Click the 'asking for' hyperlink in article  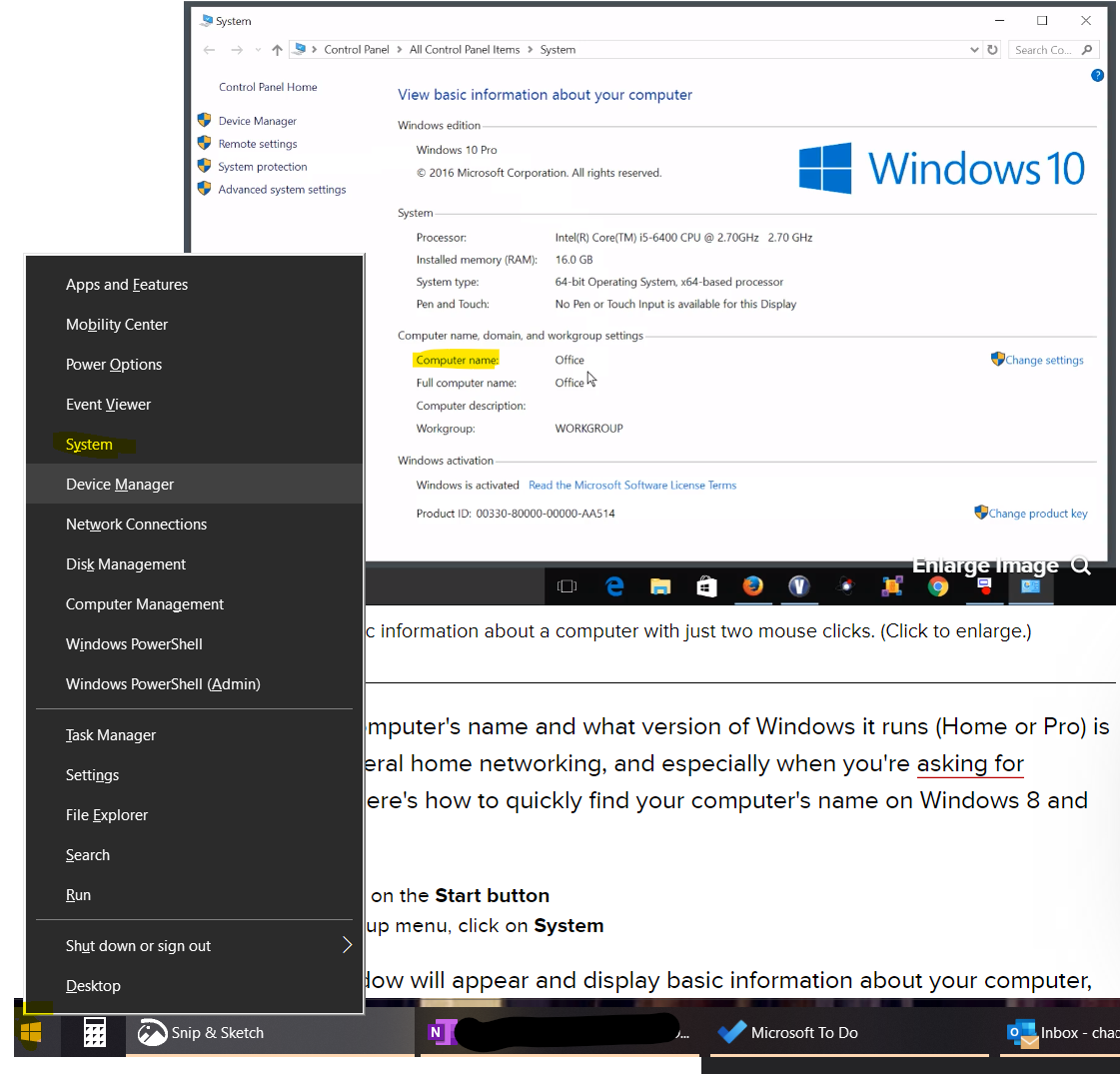(970, 763)
